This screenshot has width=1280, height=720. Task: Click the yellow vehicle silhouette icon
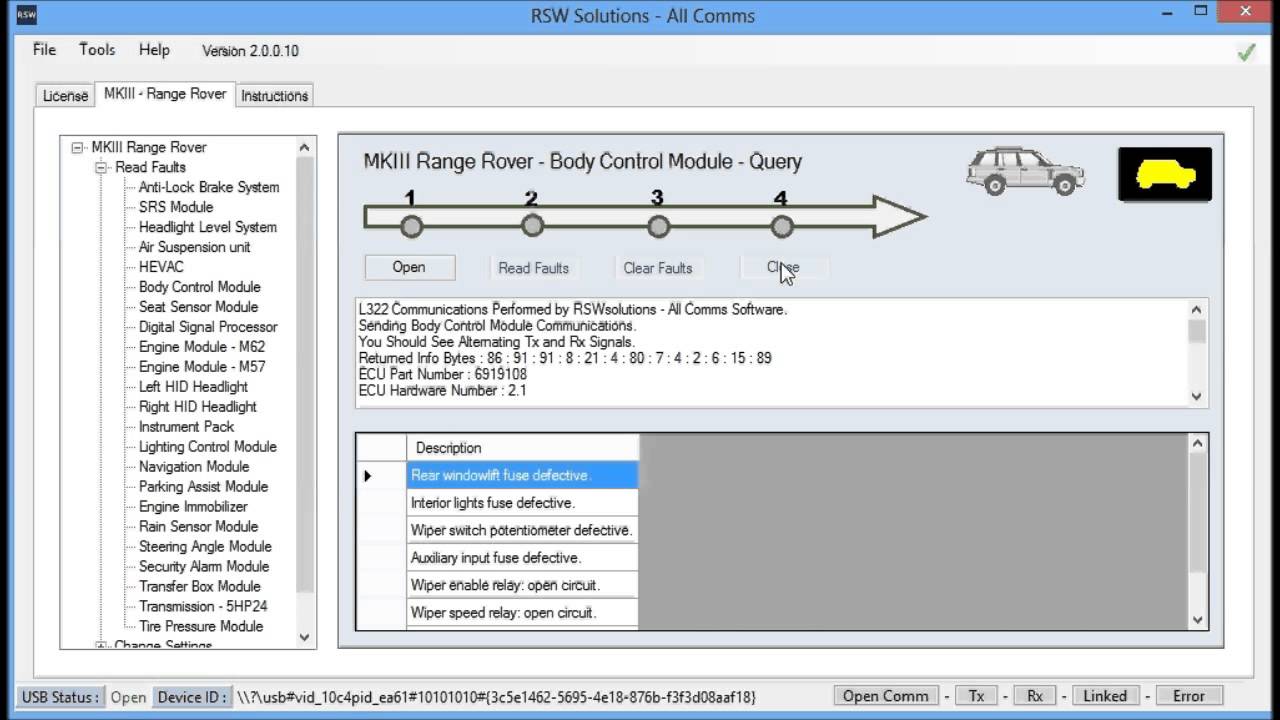click(x=1165, y=174)
